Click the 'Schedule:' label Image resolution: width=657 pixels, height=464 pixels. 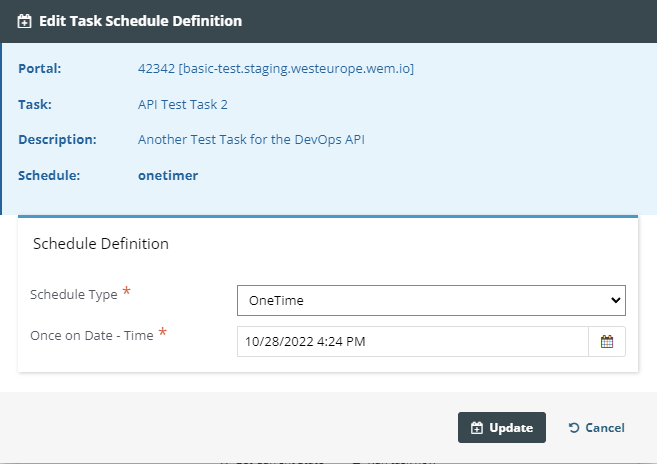[49, 175]
